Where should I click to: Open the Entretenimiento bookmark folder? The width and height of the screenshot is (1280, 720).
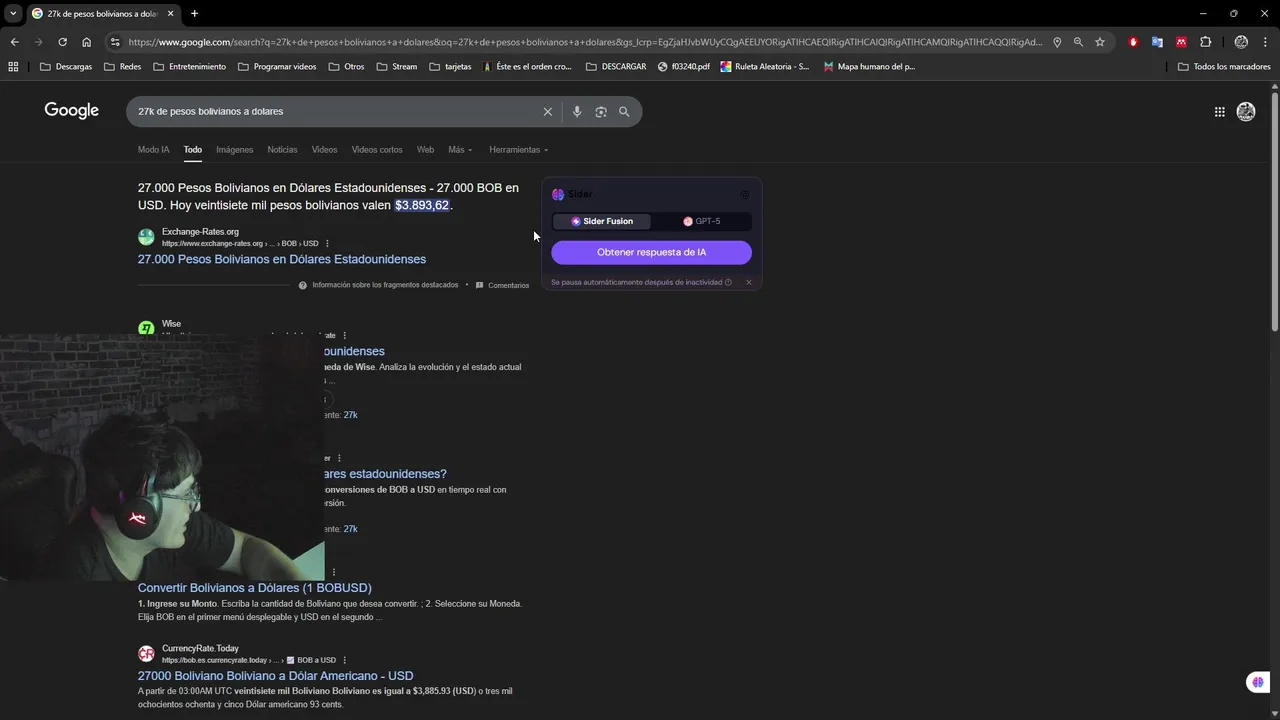coord(190,67)
